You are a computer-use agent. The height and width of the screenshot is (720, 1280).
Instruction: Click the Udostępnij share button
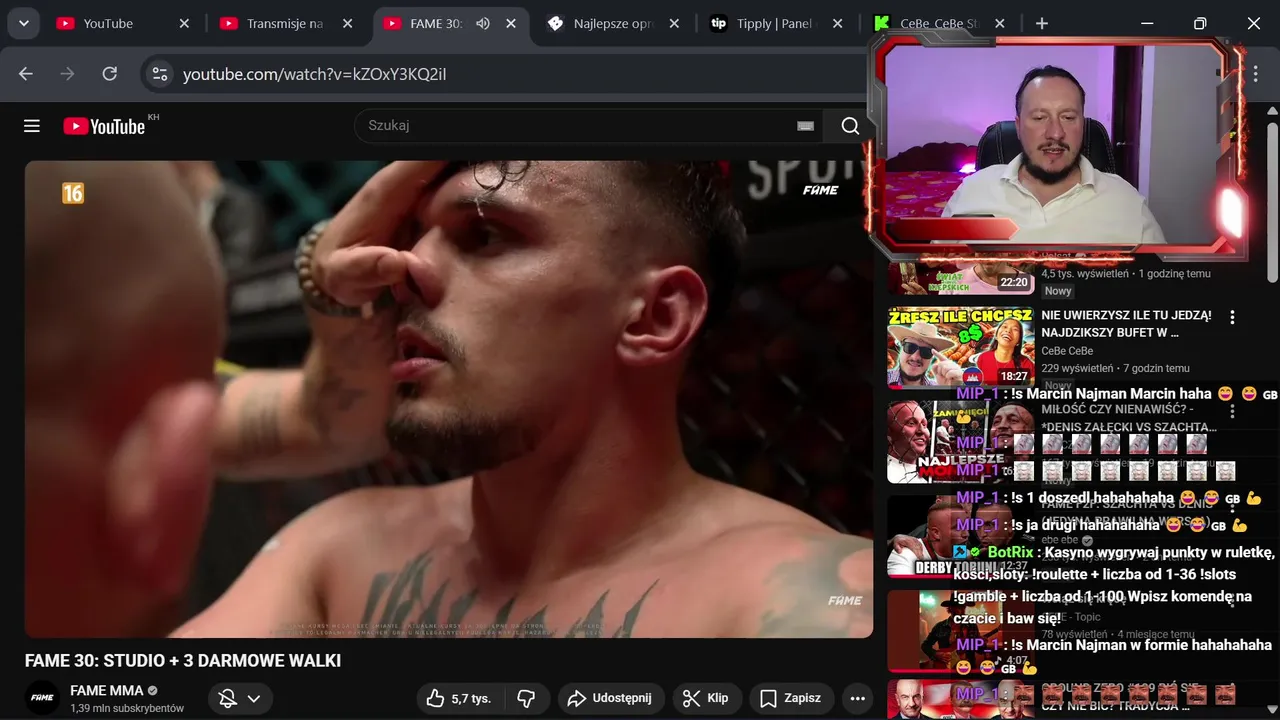(610, 698)
